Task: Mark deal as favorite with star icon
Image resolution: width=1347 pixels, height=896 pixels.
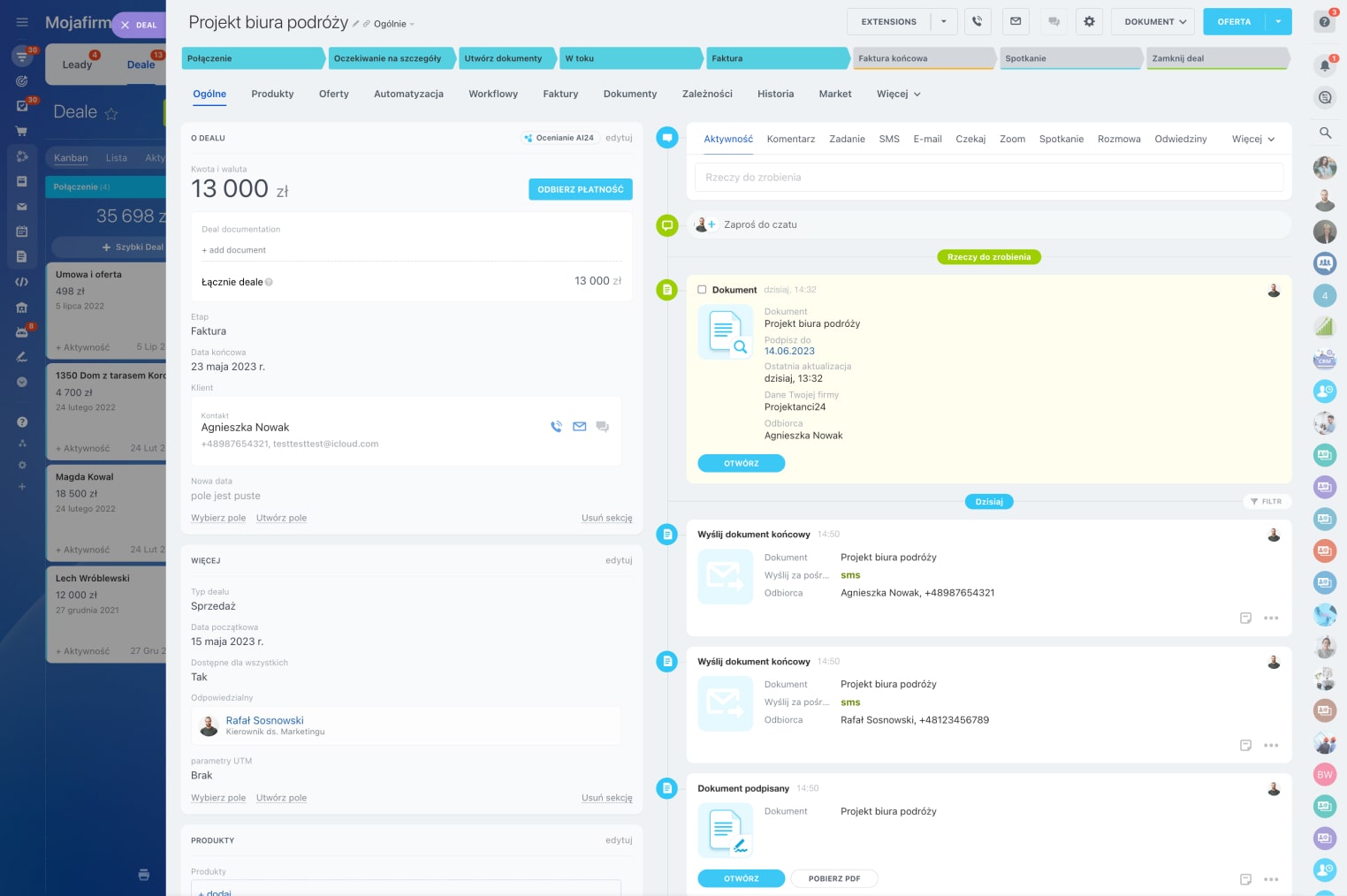Action: point(111,114)
